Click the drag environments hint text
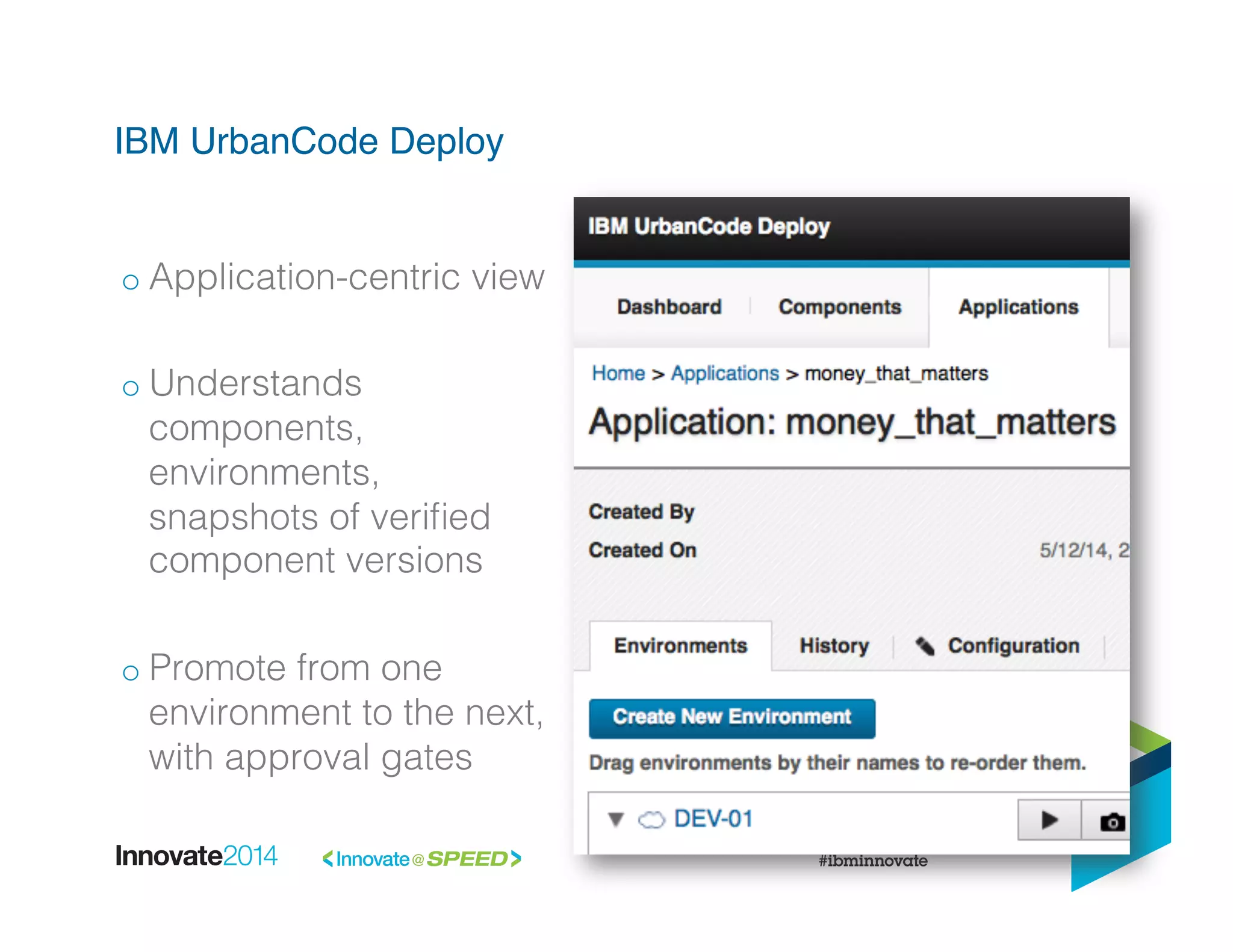Viewport: 1233px width, 952px height. [837, 763]
